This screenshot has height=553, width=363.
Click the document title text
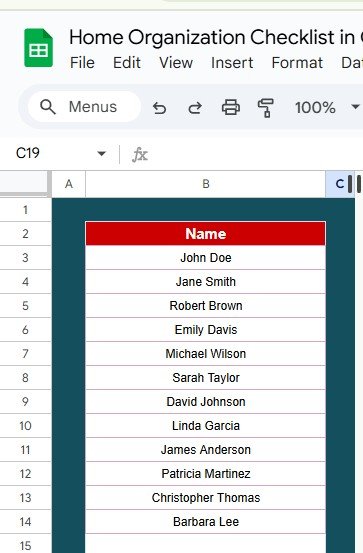pyautogui.click(x=216, y=37)
